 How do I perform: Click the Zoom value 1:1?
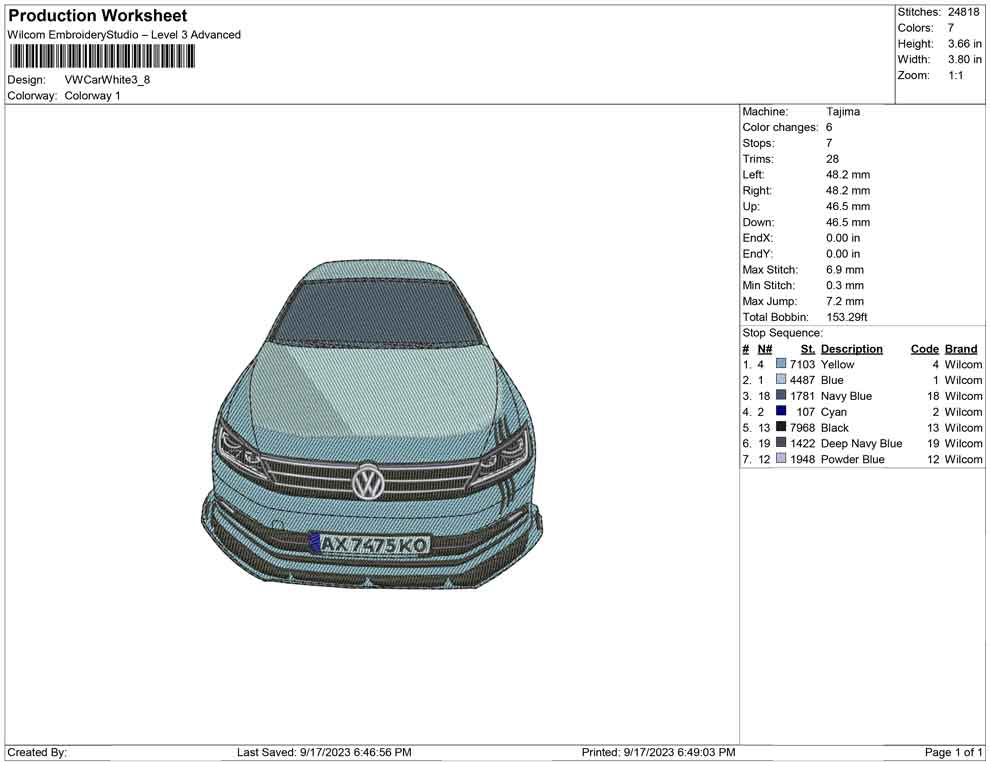(956, 75)
